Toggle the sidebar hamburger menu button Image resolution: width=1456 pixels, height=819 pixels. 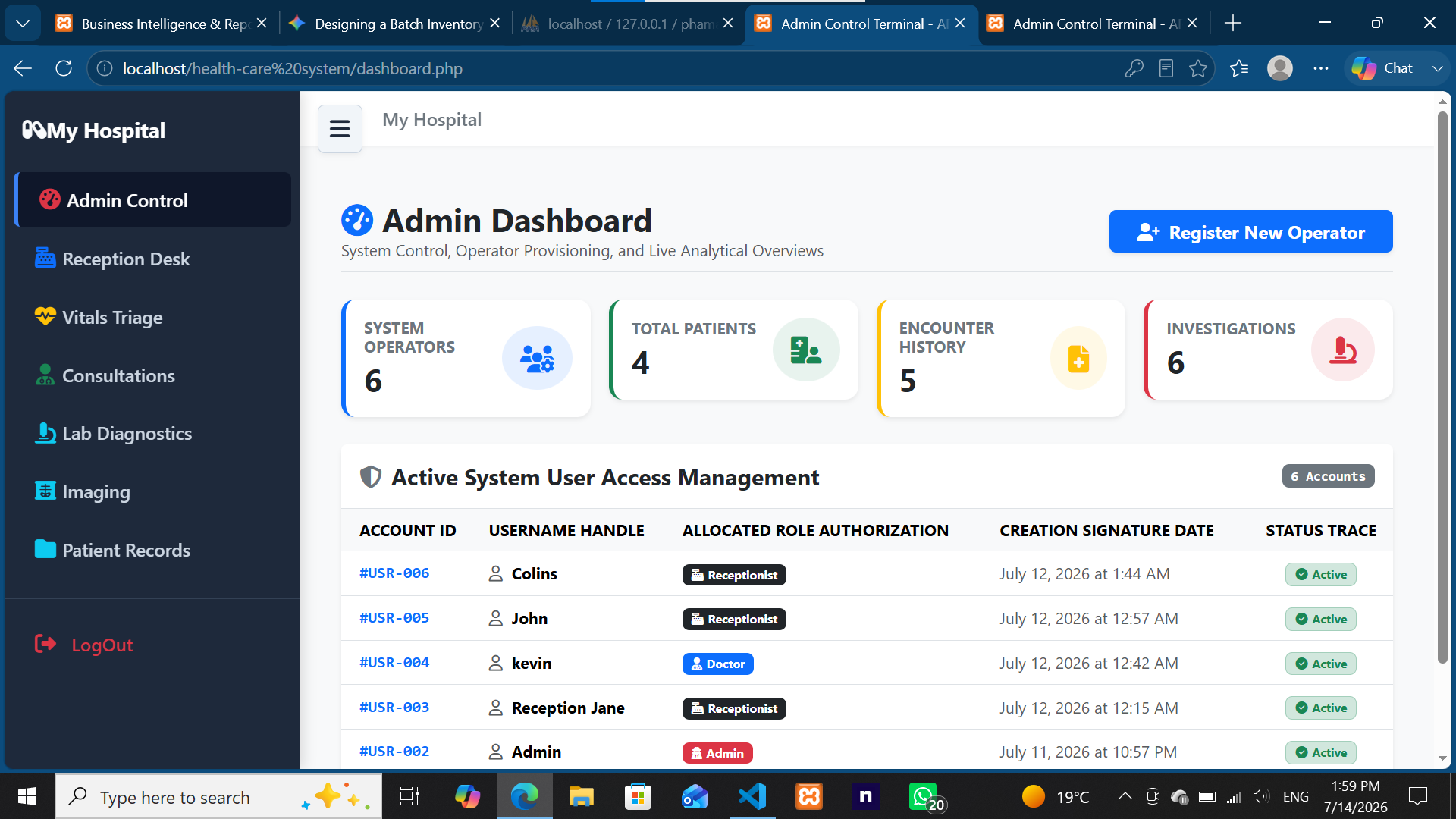click(x=340, y=129)
